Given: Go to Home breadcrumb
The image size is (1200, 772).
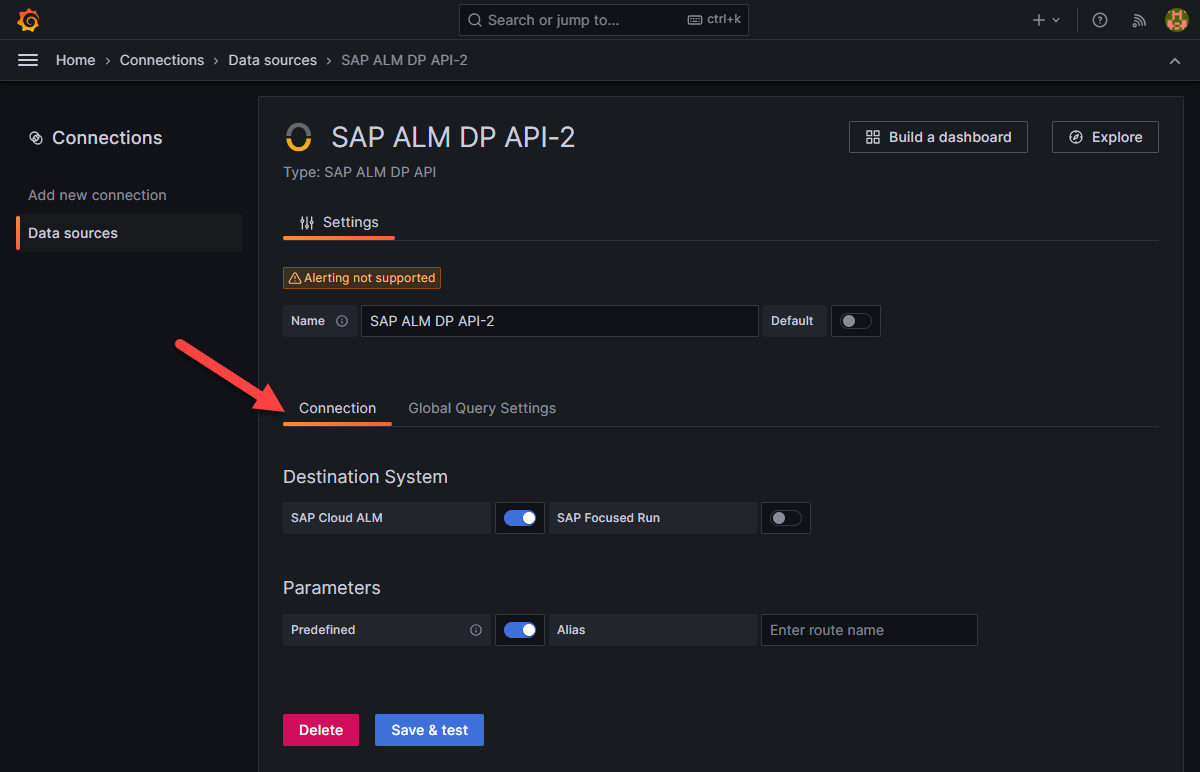Looking at the screenshot, I should point(76,60).
